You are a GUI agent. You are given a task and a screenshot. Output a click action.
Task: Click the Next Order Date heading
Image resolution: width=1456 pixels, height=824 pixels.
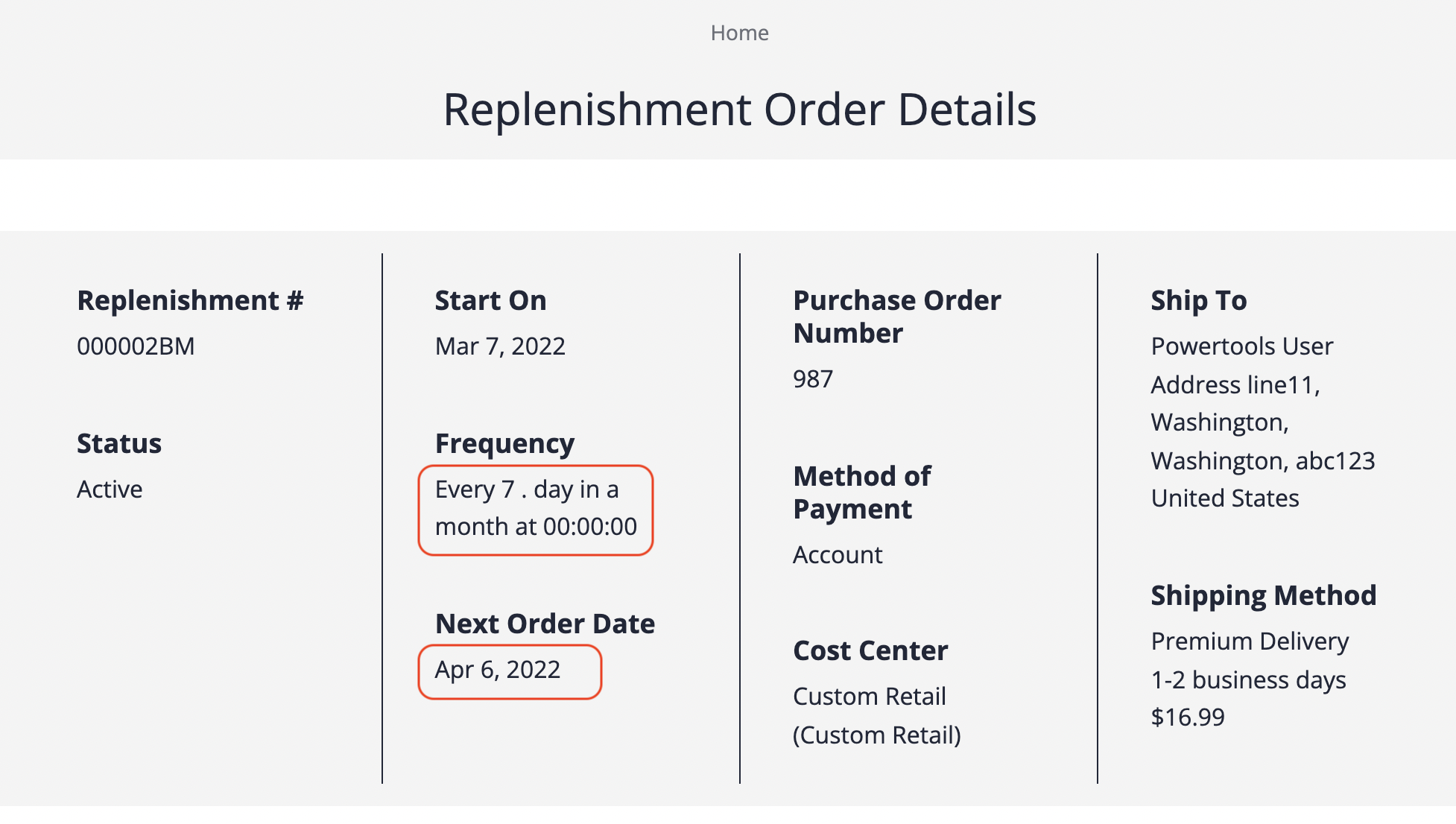coord(545,624)
